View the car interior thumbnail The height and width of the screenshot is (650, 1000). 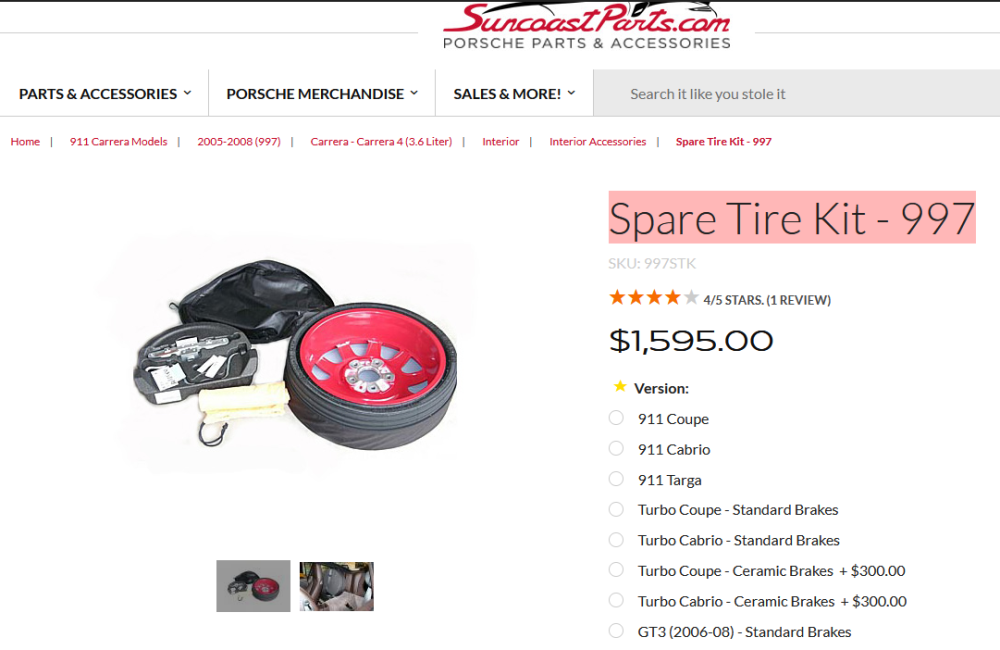[x=337, y=586]
